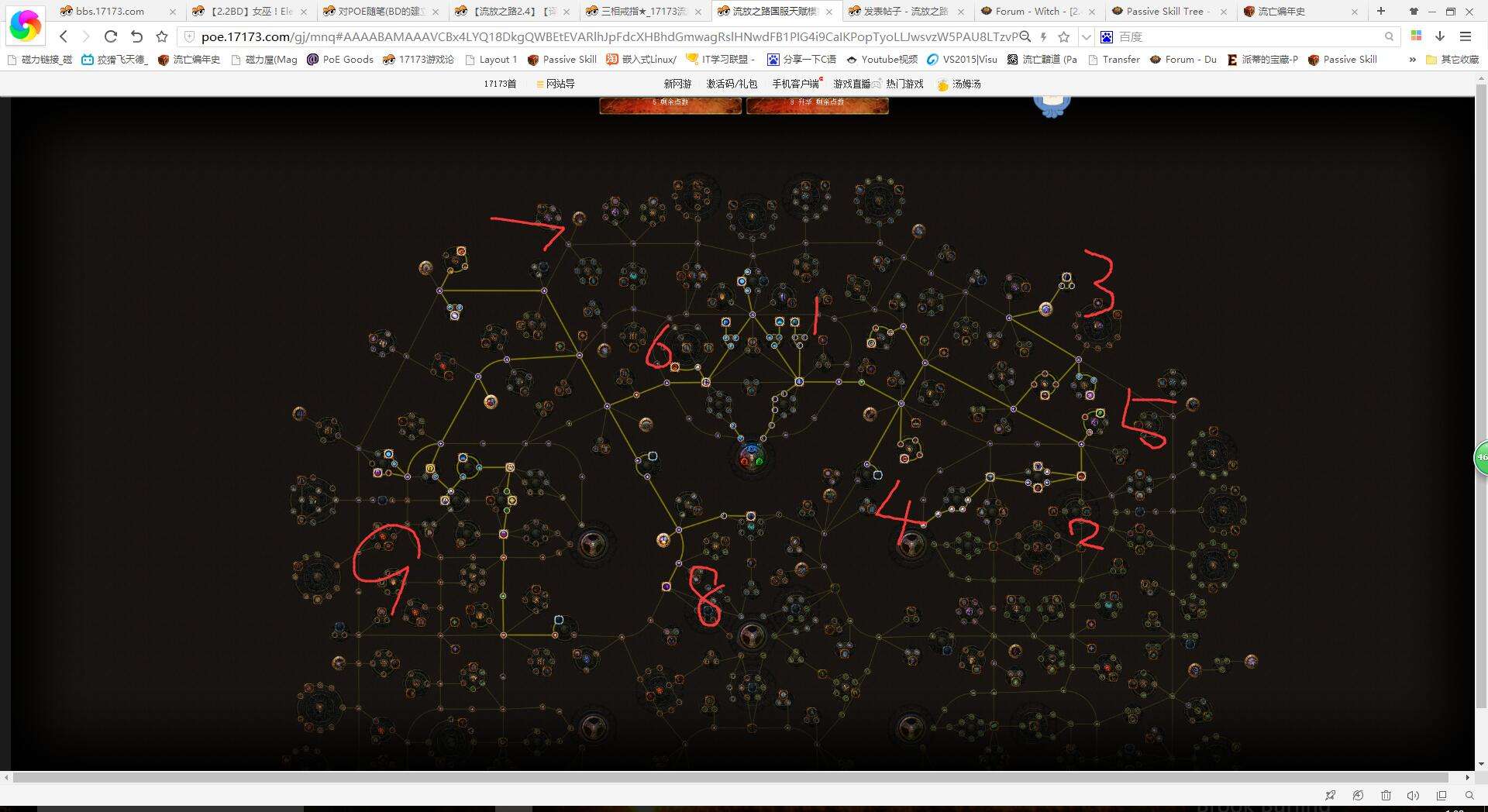Restore the last closed tab with undo arrow

[136, 36]
